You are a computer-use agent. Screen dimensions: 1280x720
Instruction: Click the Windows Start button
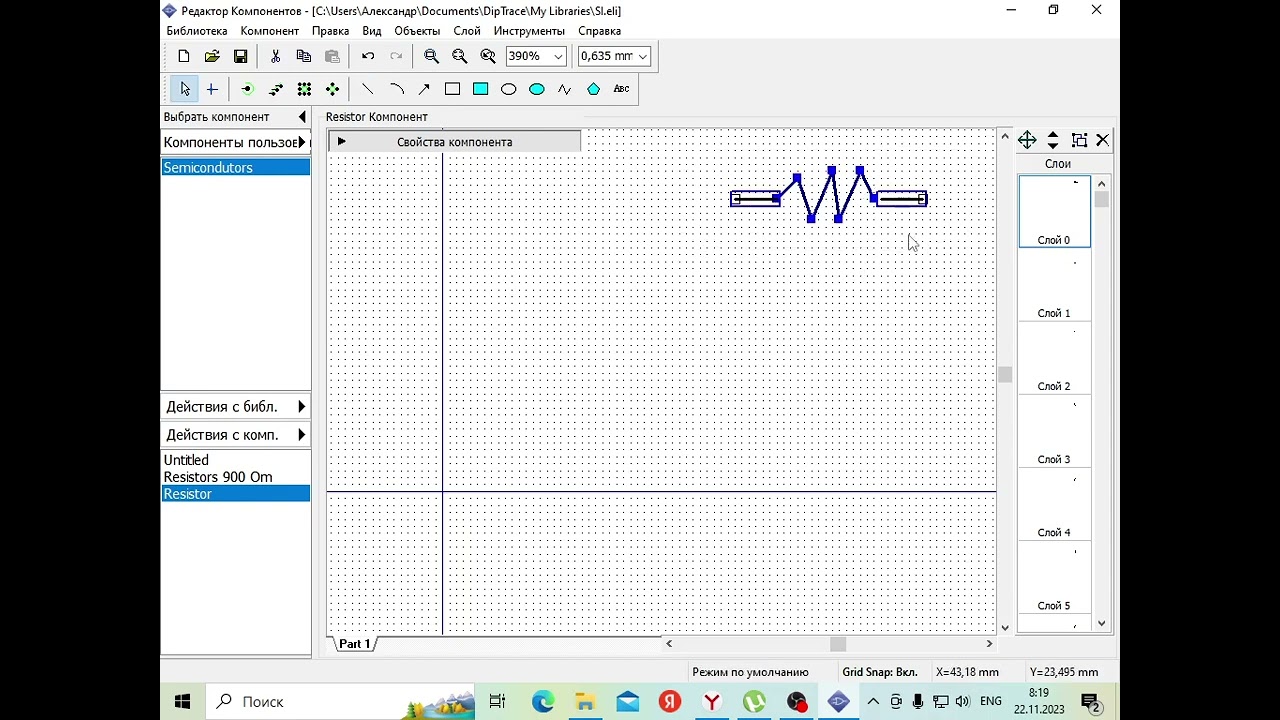[183, 702]
